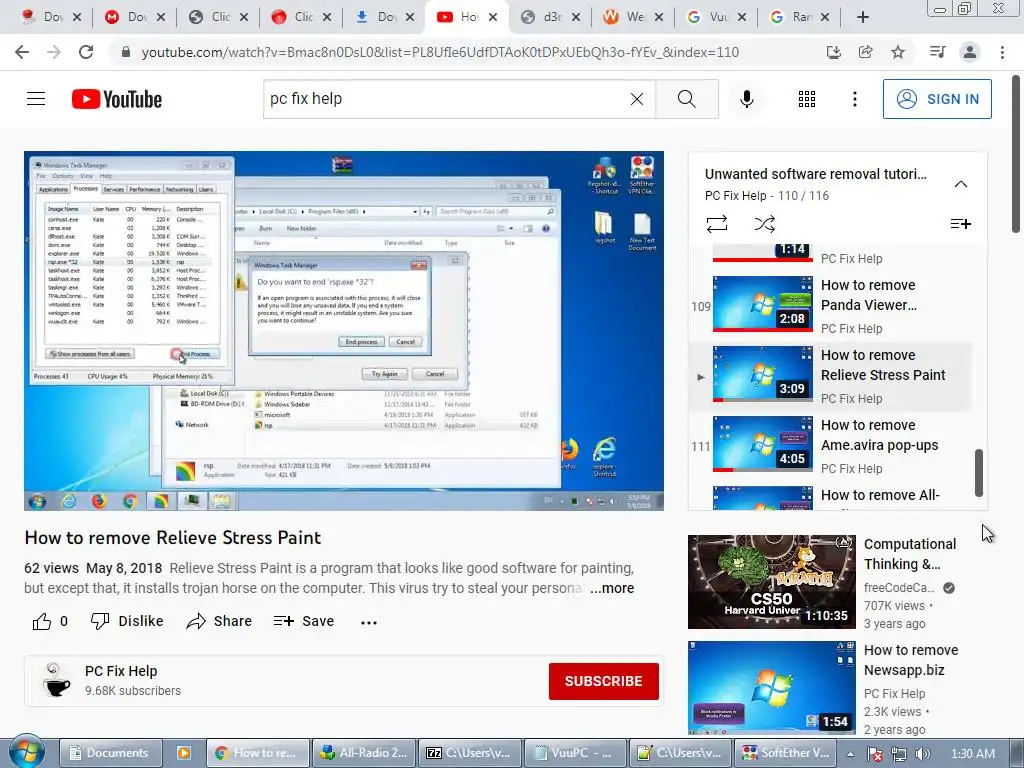Start voice search with microphone icon
1024x768 pixels.
[x=746, y=99]
